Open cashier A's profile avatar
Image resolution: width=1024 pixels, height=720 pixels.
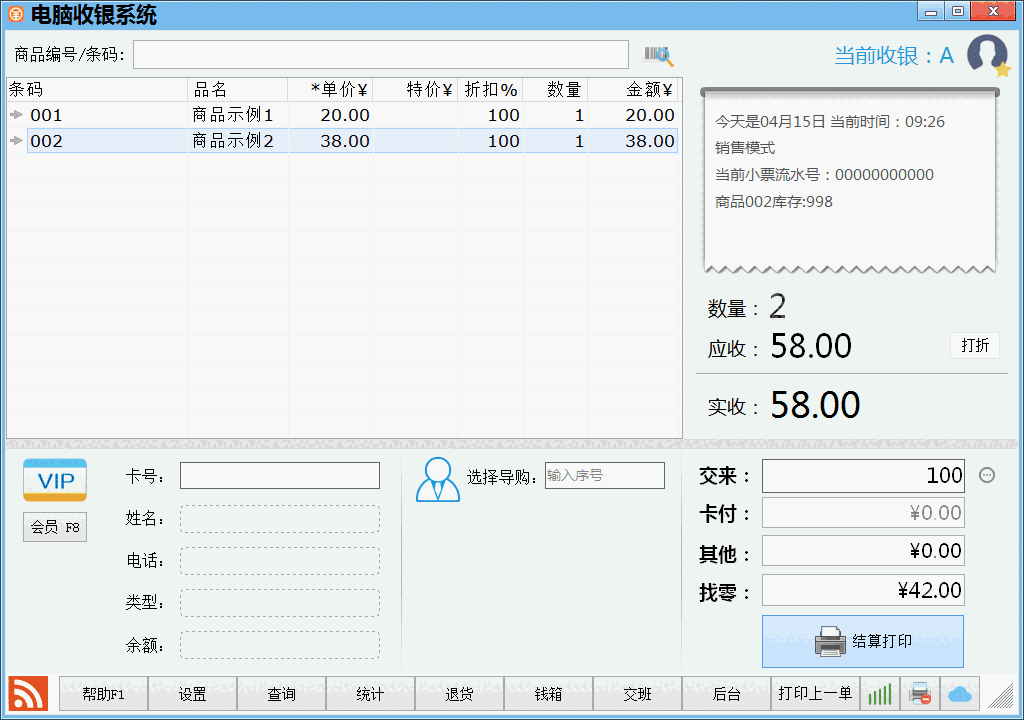[987, 55]
